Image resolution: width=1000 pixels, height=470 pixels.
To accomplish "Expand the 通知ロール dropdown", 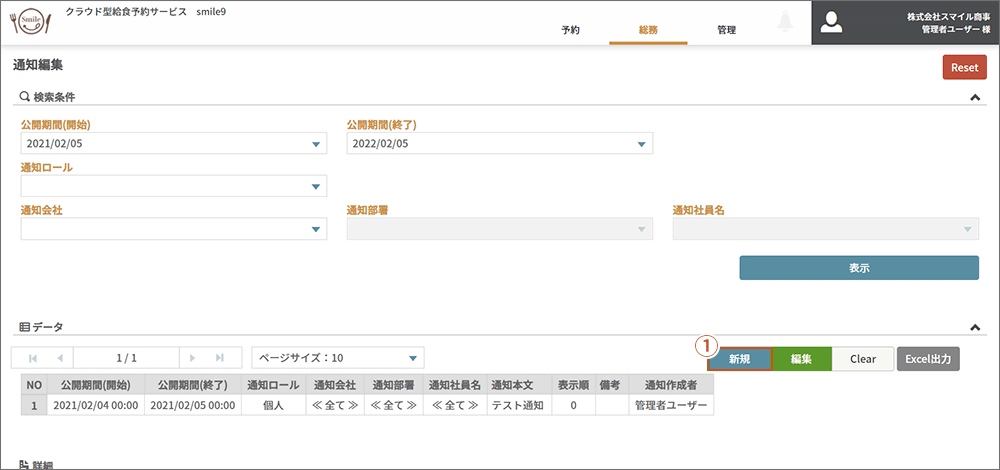I will (x=317, y=186).
